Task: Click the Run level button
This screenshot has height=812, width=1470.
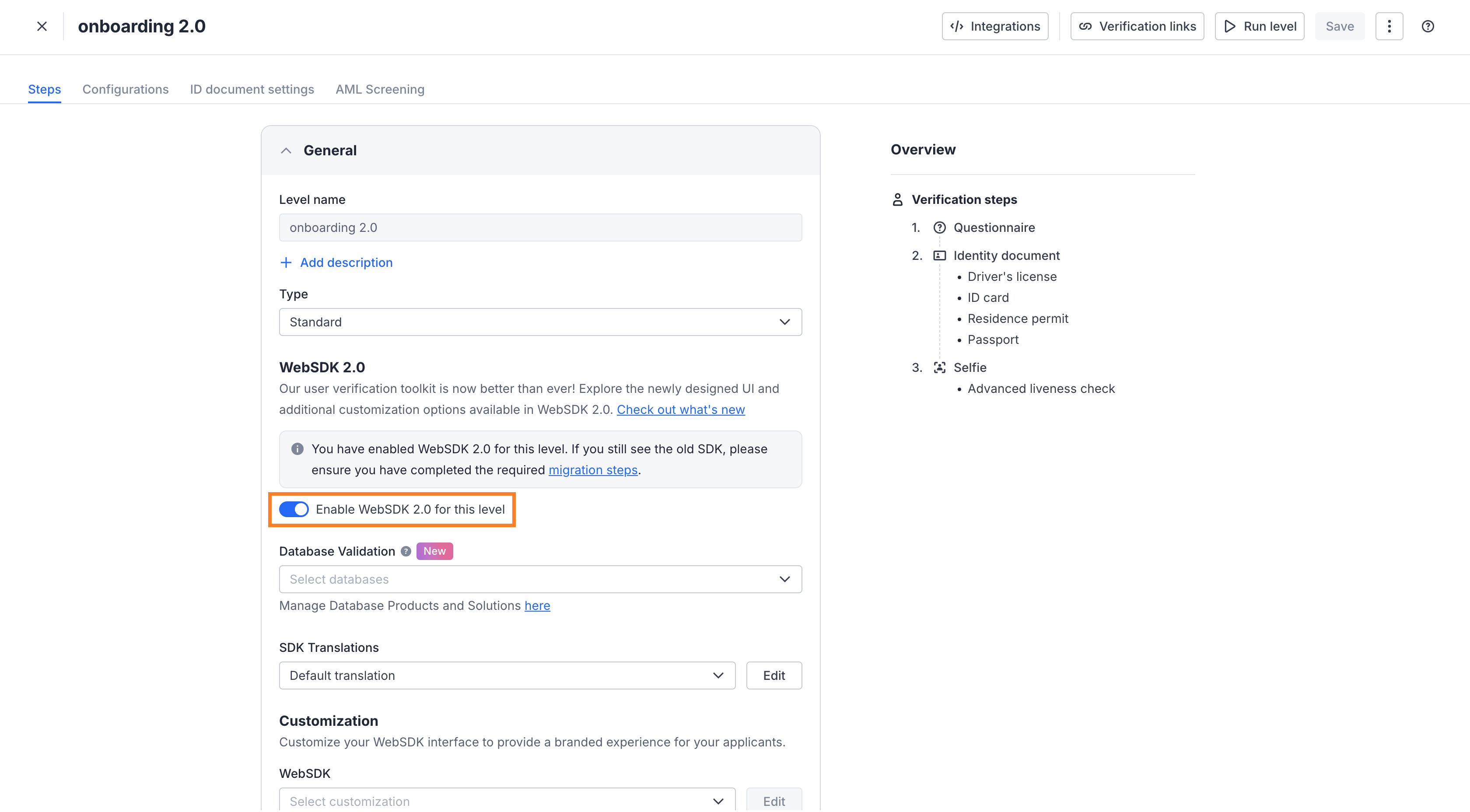Action: tap(1260, 26)
